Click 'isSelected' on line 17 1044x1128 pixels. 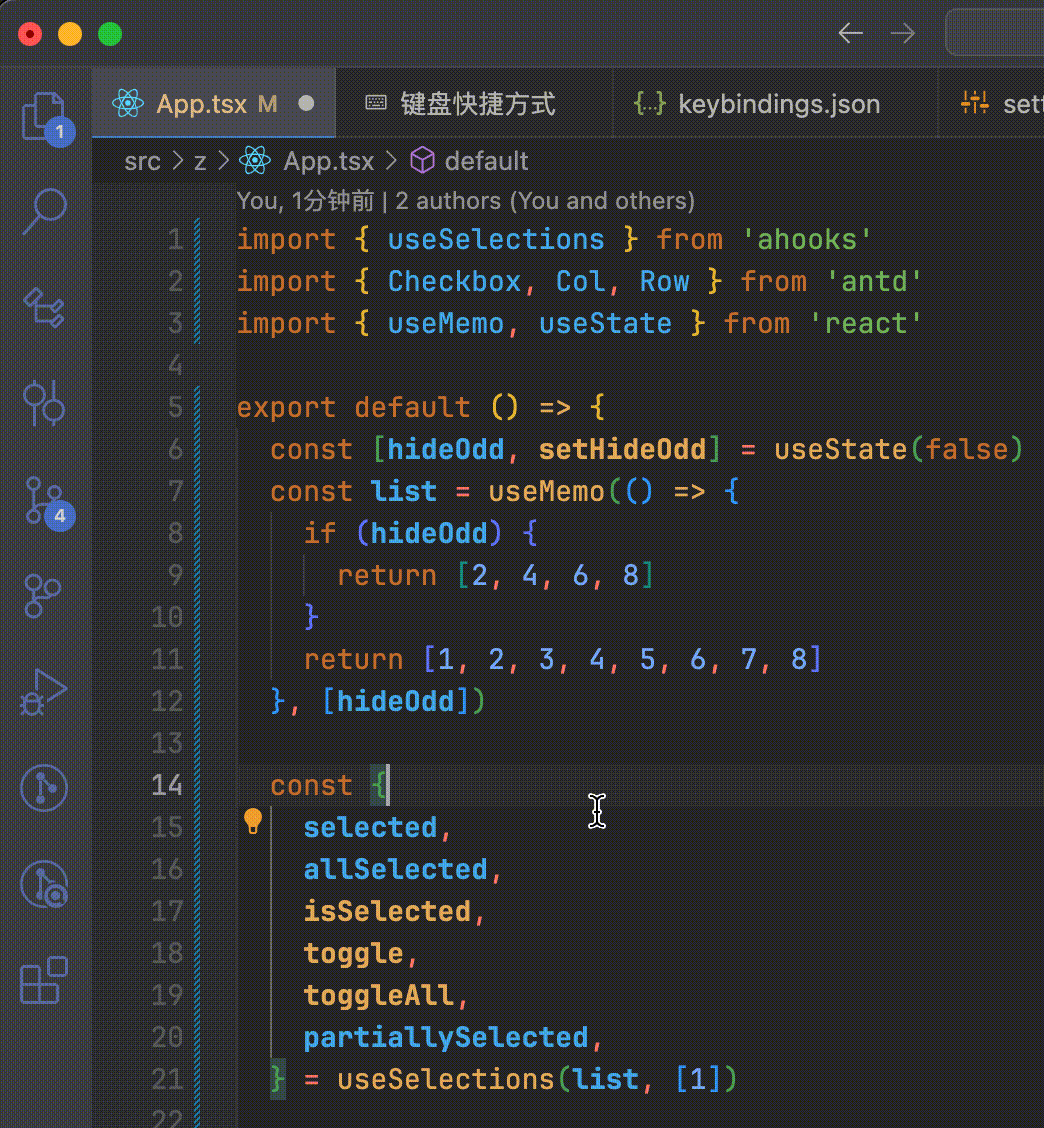point(387,911)
